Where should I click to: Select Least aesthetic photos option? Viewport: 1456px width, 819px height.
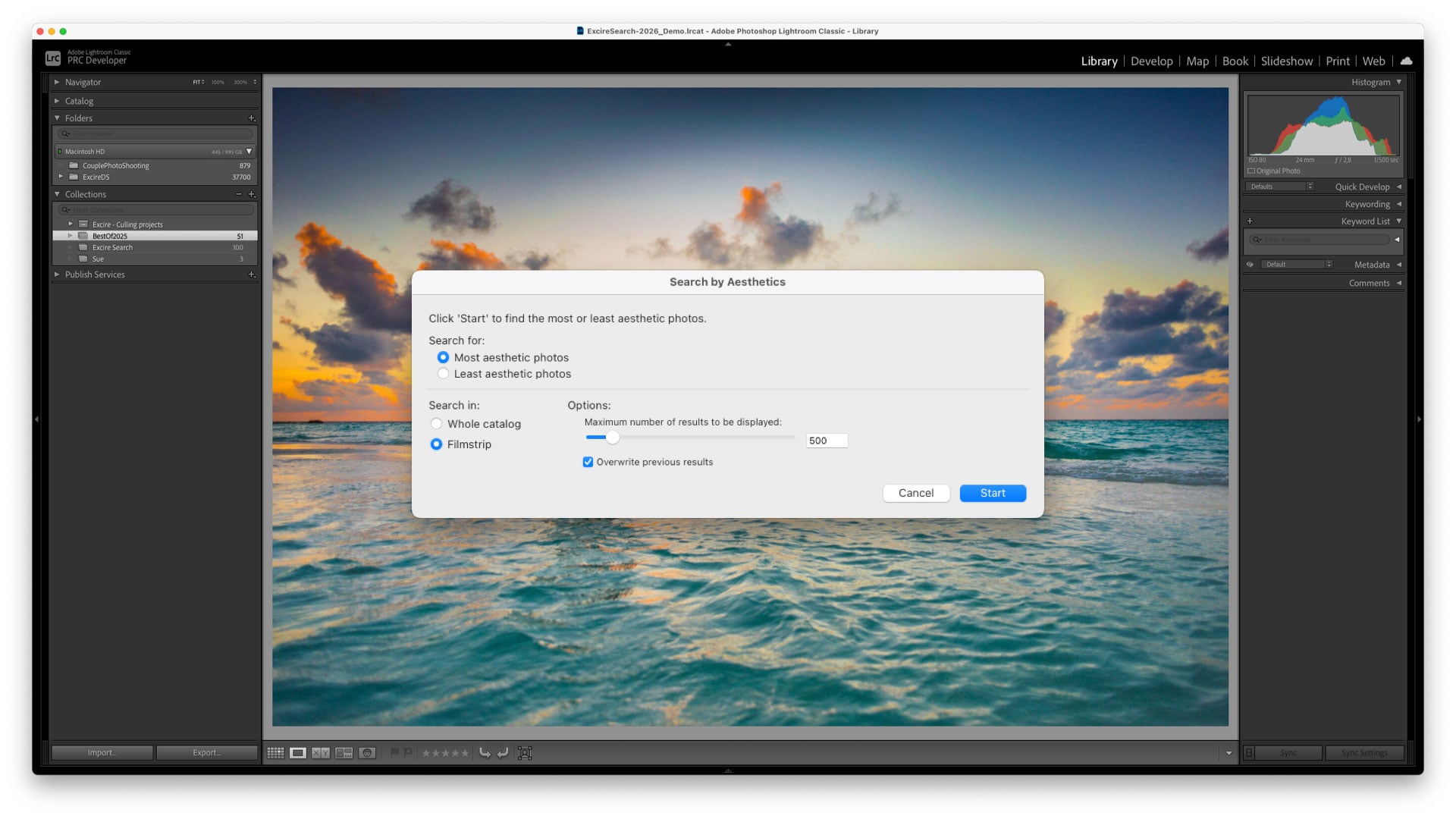coord(444,374)
